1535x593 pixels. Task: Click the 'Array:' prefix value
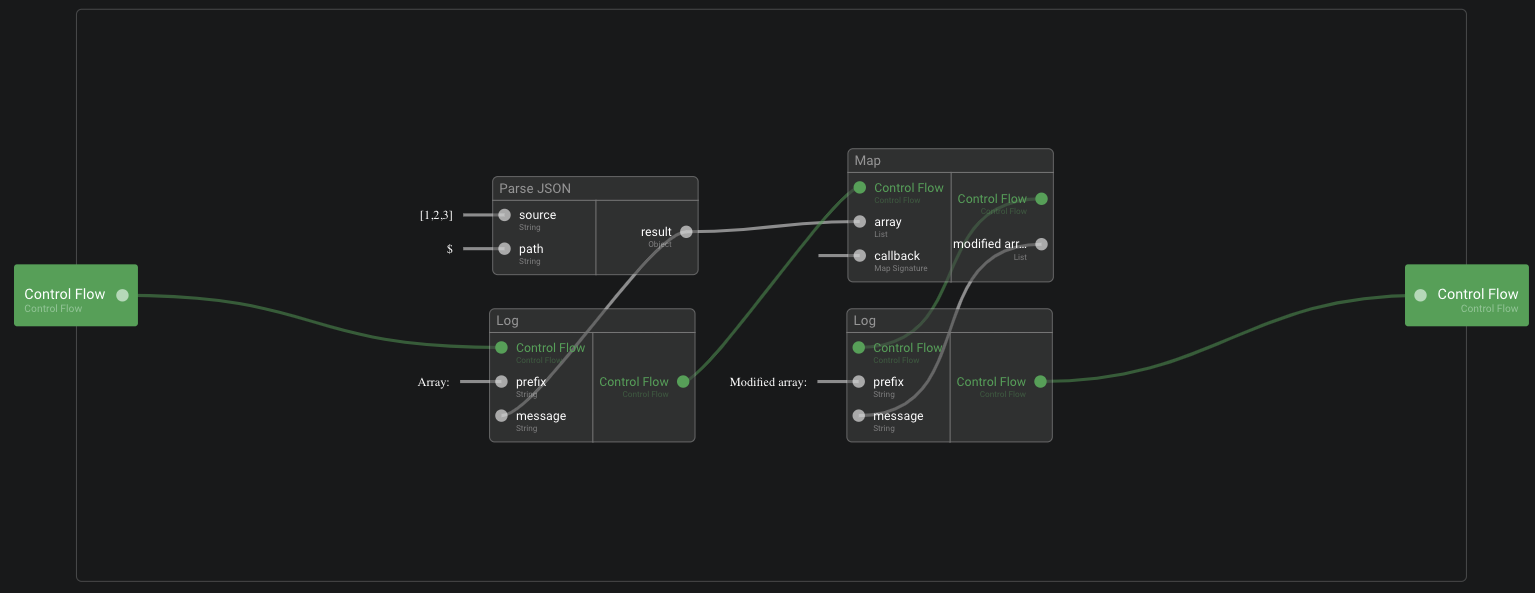pos(434,382)
